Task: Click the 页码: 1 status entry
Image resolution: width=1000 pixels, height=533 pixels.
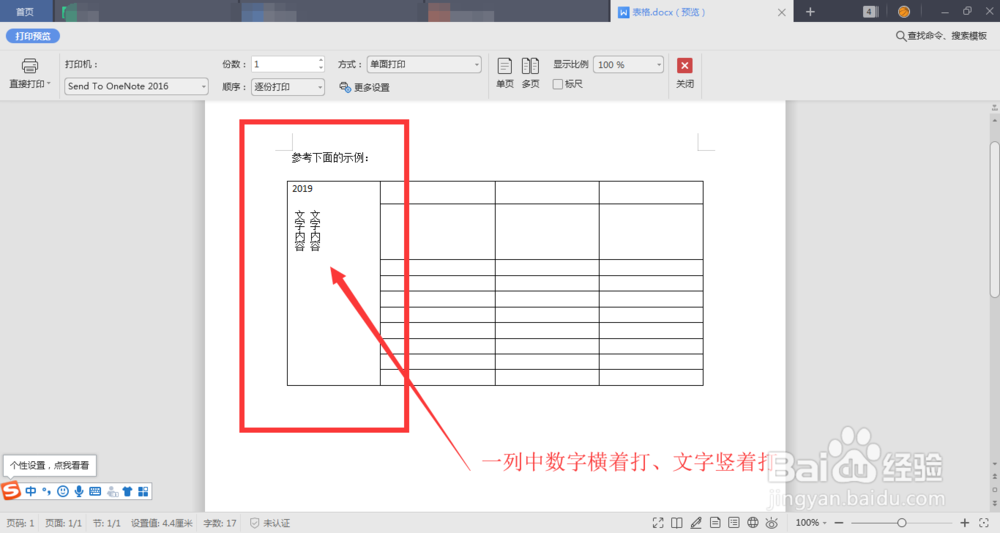Action: click(18, 523)
